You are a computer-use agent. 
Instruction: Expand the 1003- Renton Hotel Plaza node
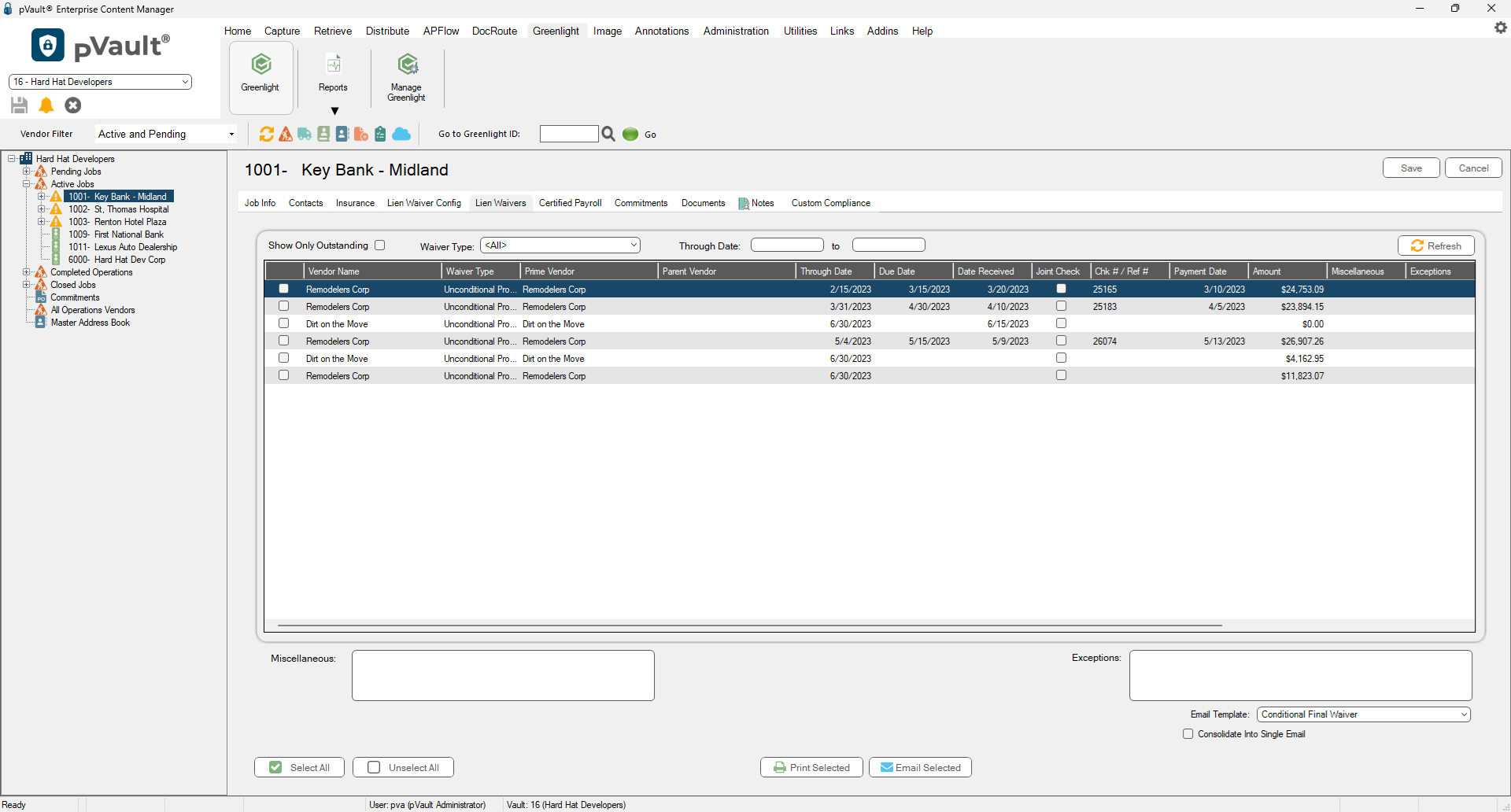click(41, 222)
